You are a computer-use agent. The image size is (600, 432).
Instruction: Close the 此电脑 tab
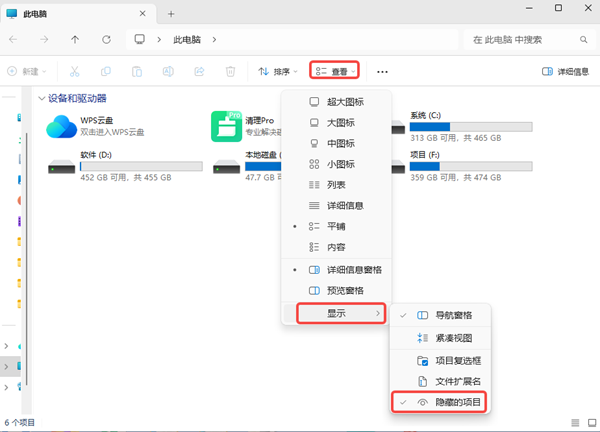(x=142, y=14)
